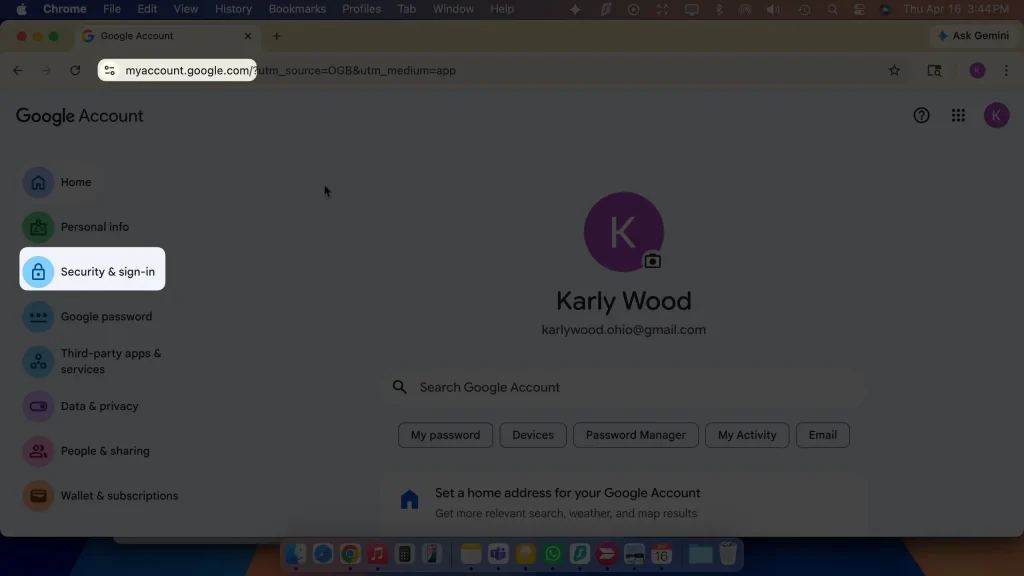1024x576 pixels.
Task: Open the Google apps grid
Action: 958,116
